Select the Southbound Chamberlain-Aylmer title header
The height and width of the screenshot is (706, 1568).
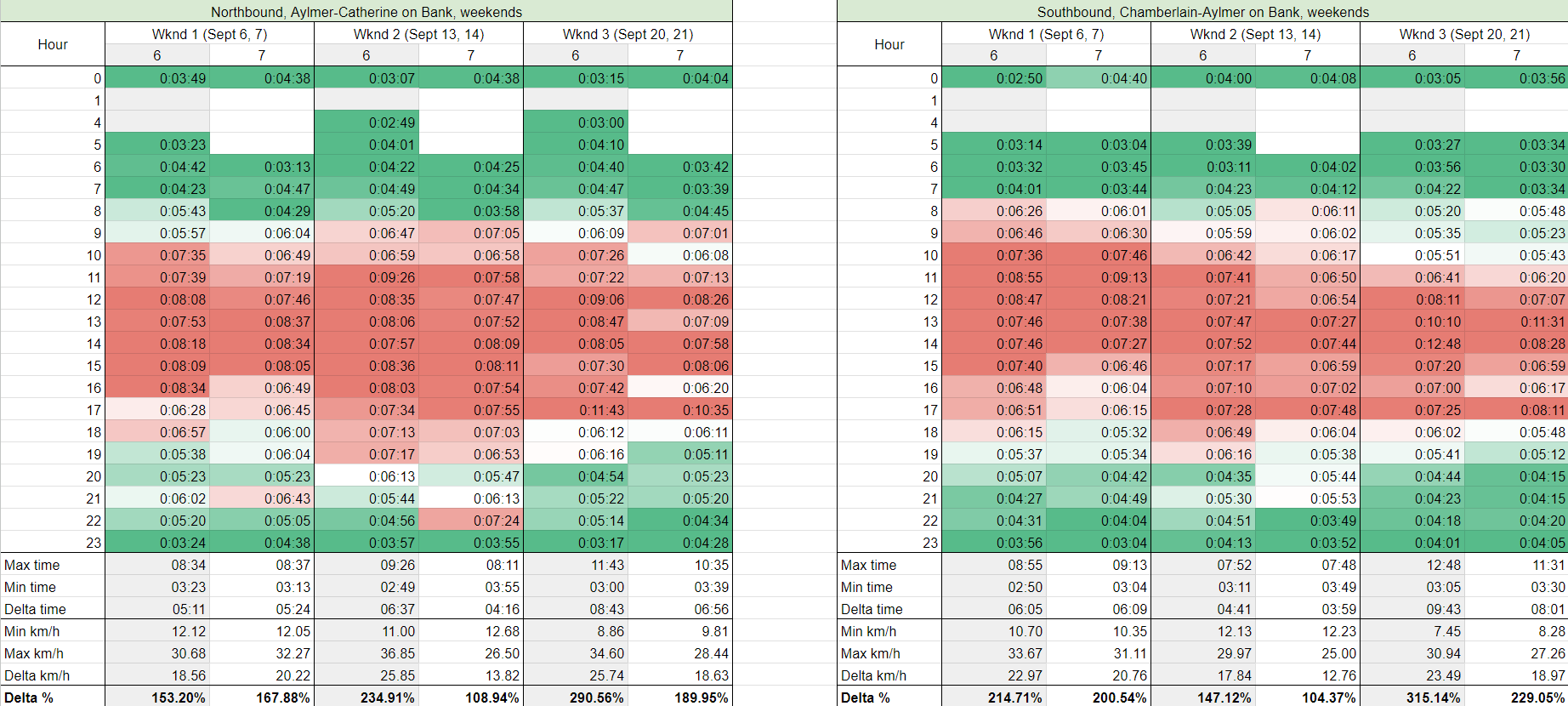click(1202, 12)
